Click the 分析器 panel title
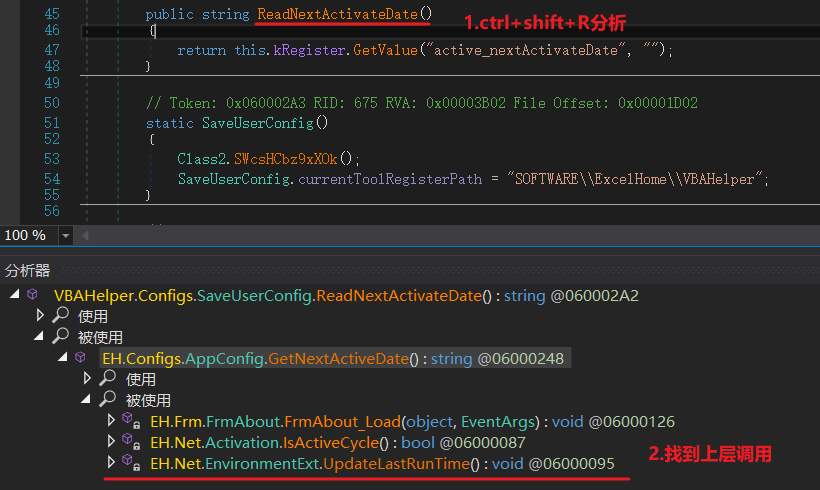 27,270
